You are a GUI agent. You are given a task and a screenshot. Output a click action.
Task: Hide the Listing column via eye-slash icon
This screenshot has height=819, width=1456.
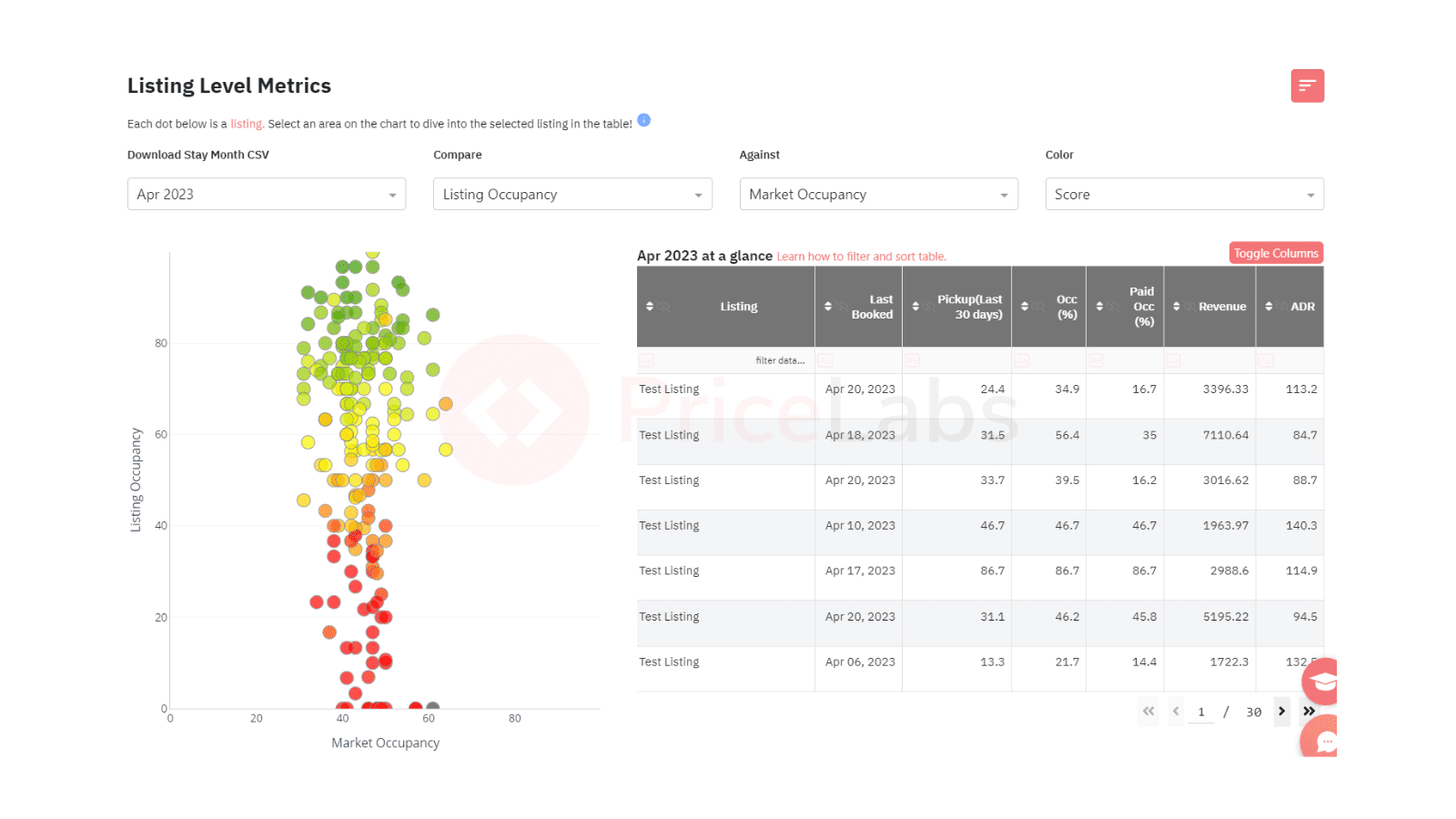(x=664, y=307)
